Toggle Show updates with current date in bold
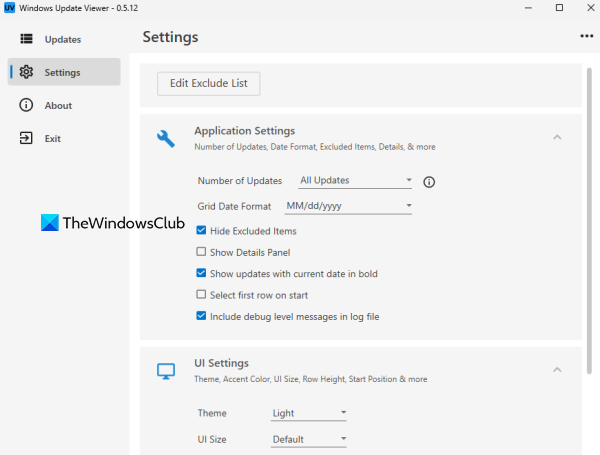 coord(201,273)
